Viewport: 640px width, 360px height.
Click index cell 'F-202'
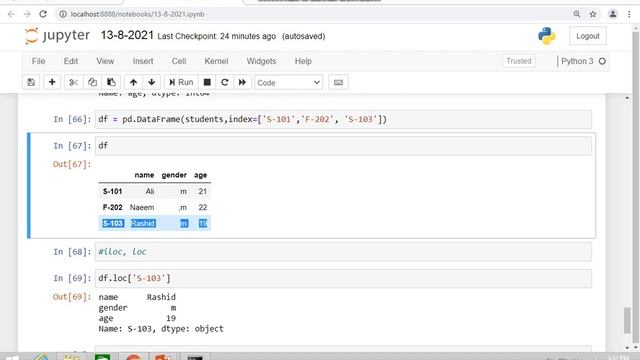[112, 207]
